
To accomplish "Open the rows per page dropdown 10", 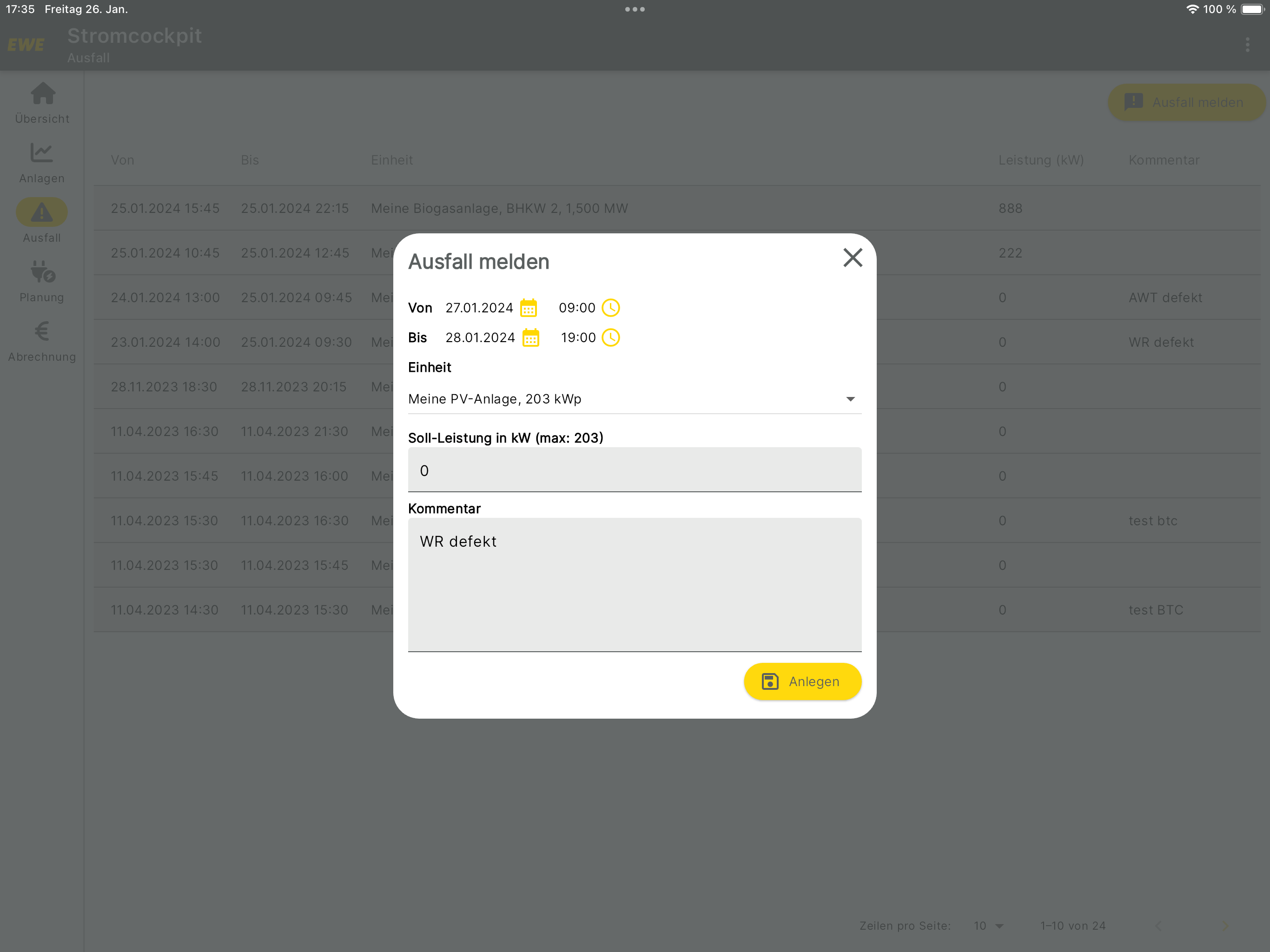I will pos(988,926).
